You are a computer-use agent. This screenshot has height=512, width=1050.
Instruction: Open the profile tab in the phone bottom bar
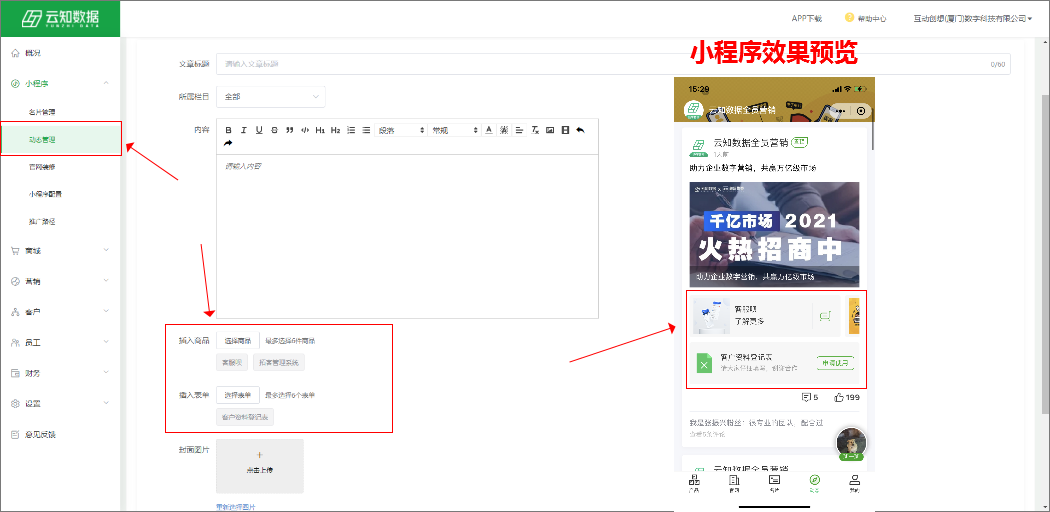point(854,483)
